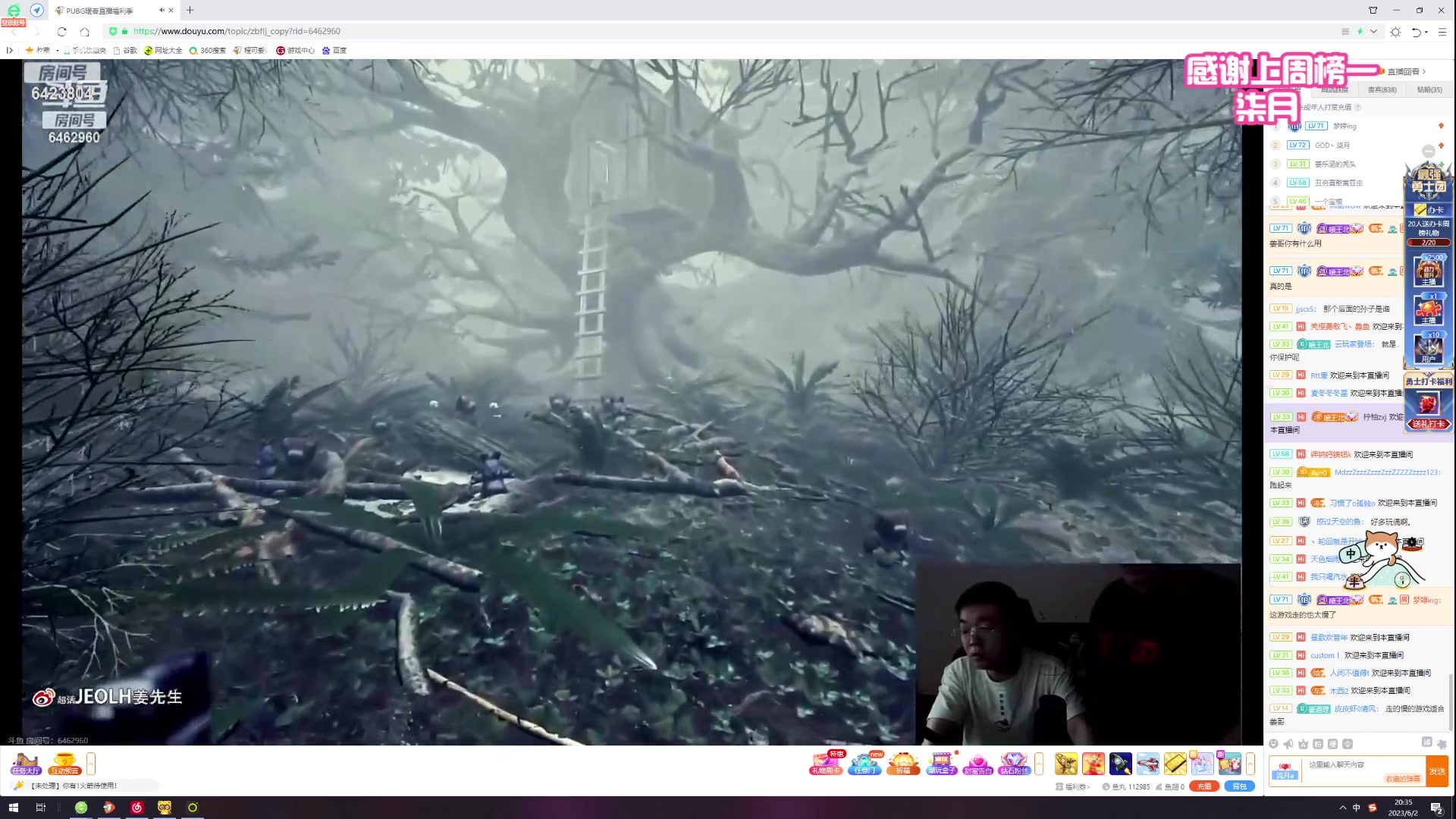This screenshot has width=1456, height=819.
Task: Click the 祈福 blessing icon
Action: coord(902,763)
